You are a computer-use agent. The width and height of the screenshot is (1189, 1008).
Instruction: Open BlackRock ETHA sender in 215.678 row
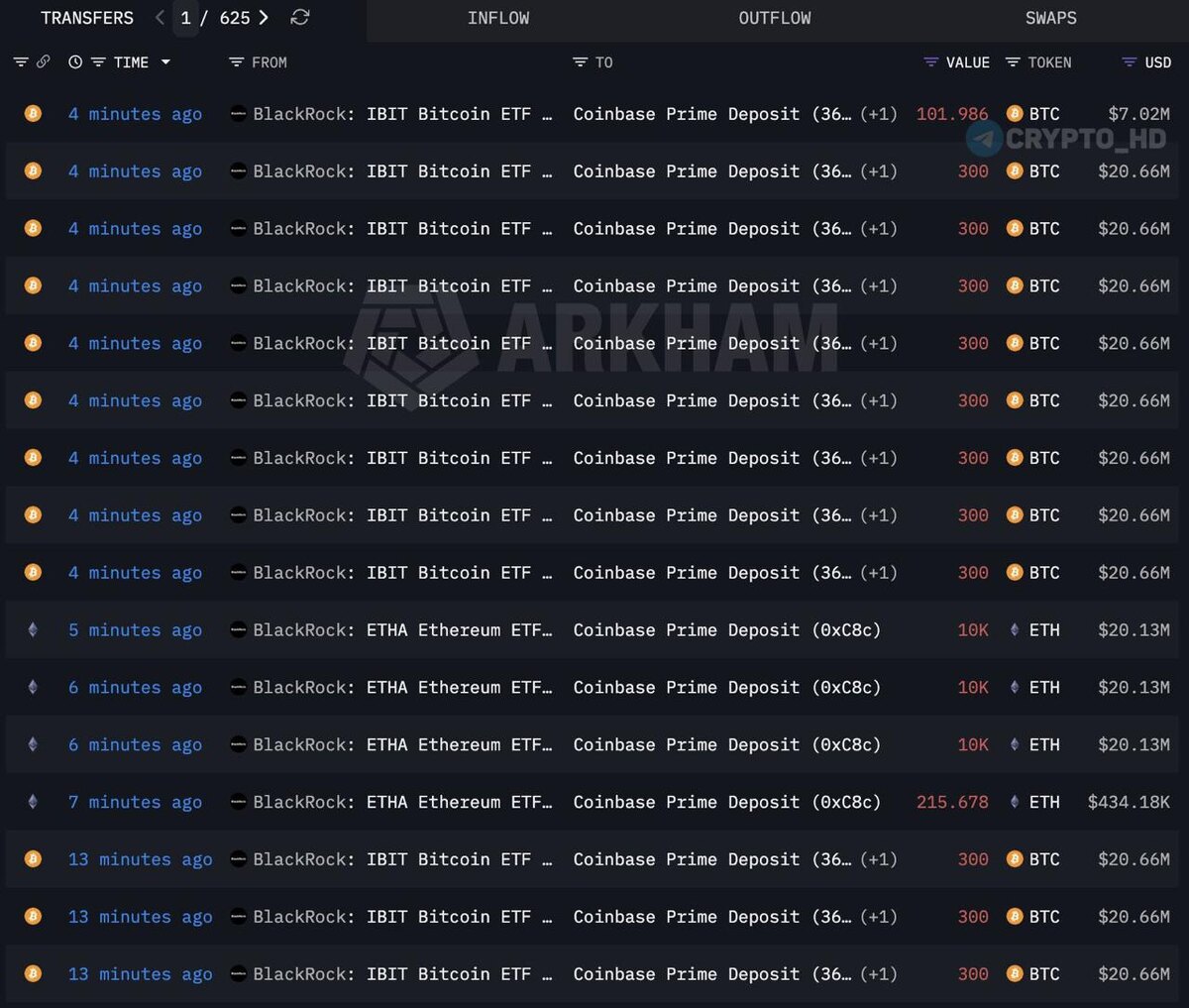[x=402, y=802]
